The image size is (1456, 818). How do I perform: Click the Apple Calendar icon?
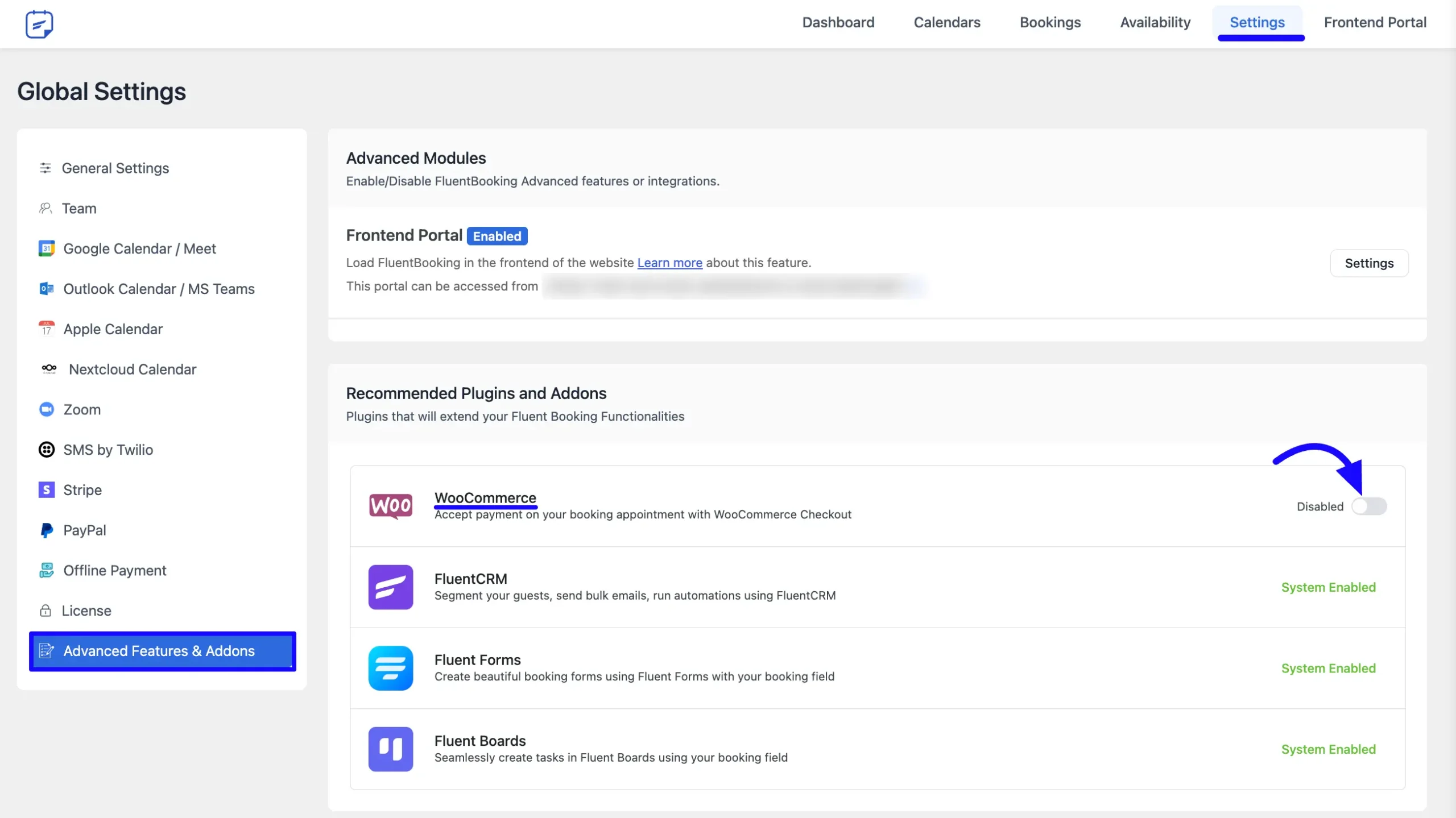(x=47, y=329)
